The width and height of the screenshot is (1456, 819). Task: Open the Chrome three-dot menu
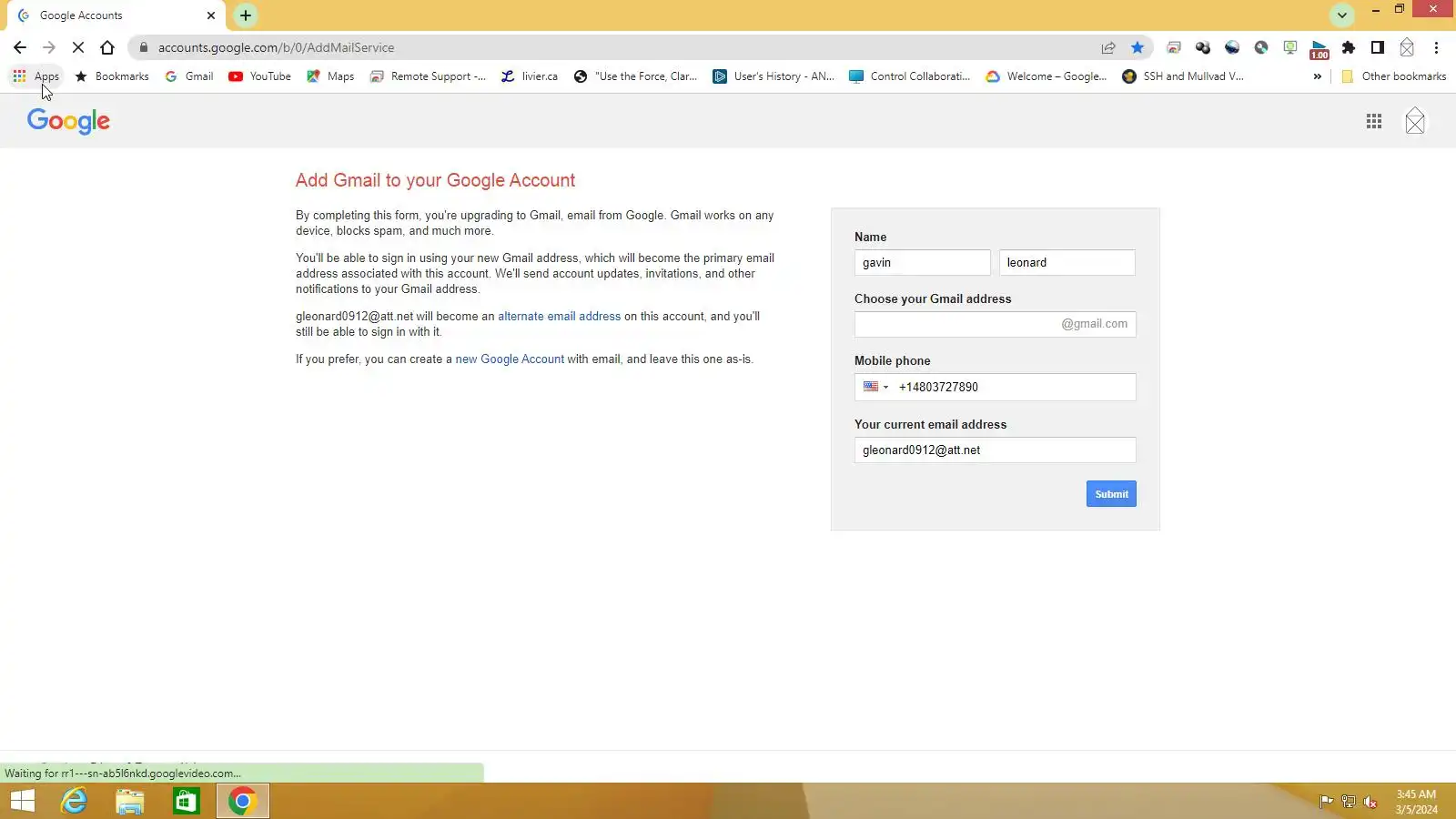pyautogui.click(x=1437, y=47)
